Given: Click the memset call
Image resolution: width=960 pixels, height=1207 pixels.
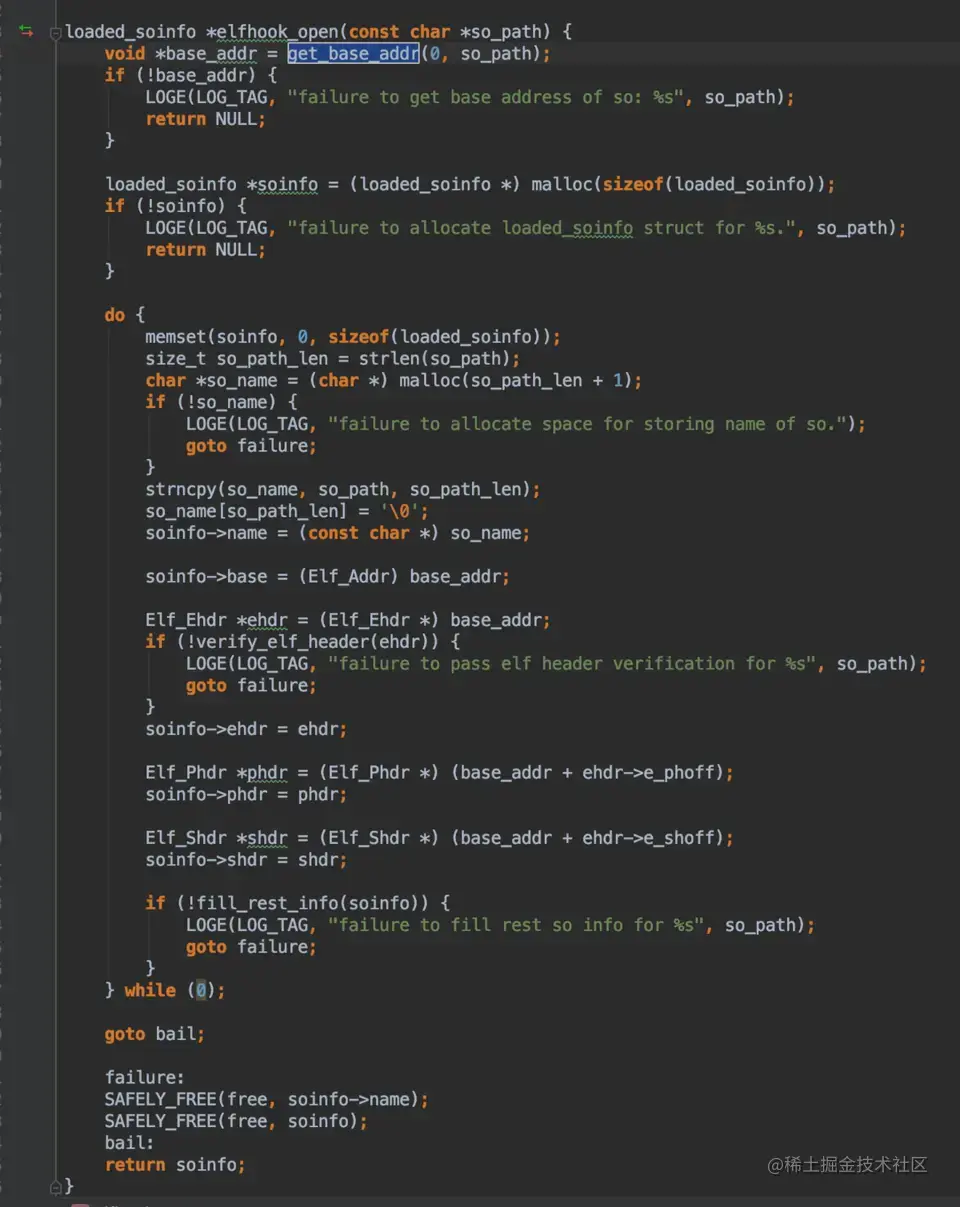Looking at the screenshot, I should point(353,337).
